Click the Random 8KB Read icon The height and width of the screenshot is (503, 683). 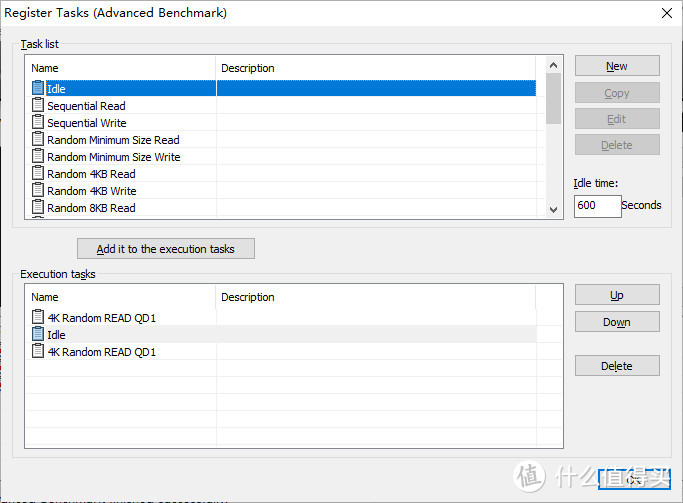coord(38,208)
